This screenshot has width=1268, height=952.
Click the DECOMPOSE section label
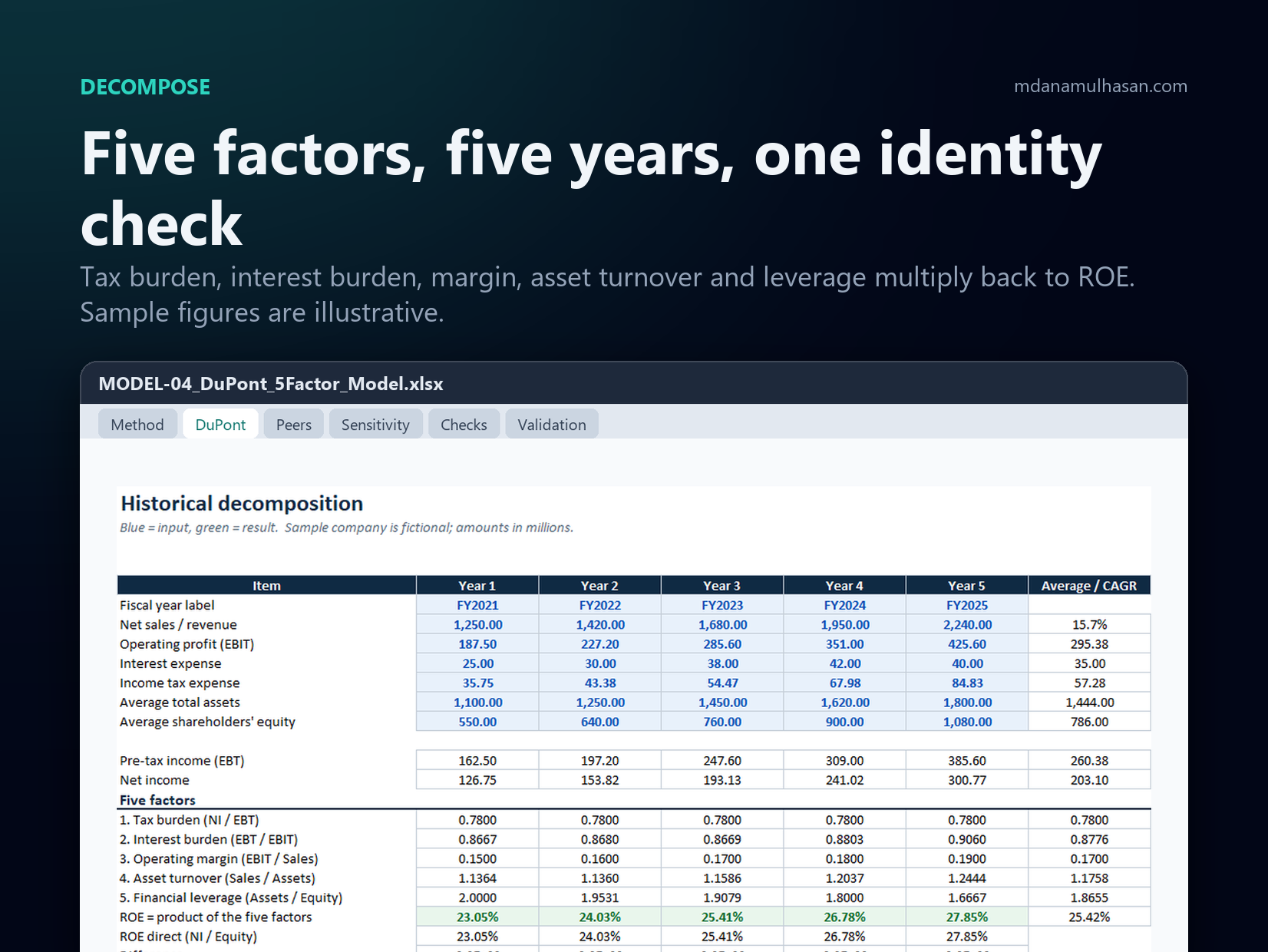pos(145,87)
